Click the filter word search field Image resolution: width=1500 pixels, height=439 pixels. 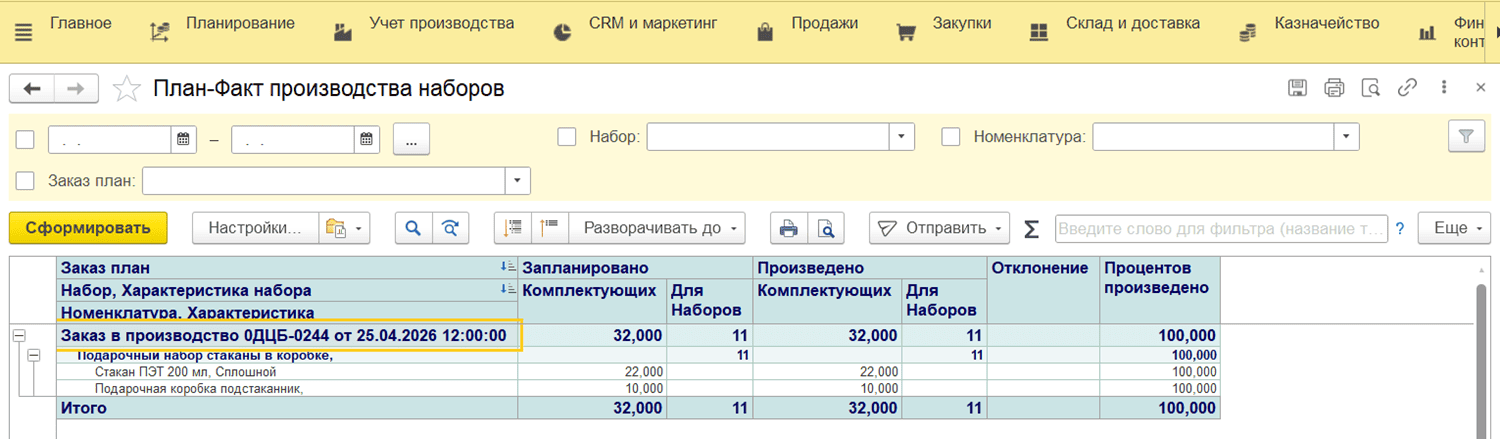click(x=1220, y=229)
